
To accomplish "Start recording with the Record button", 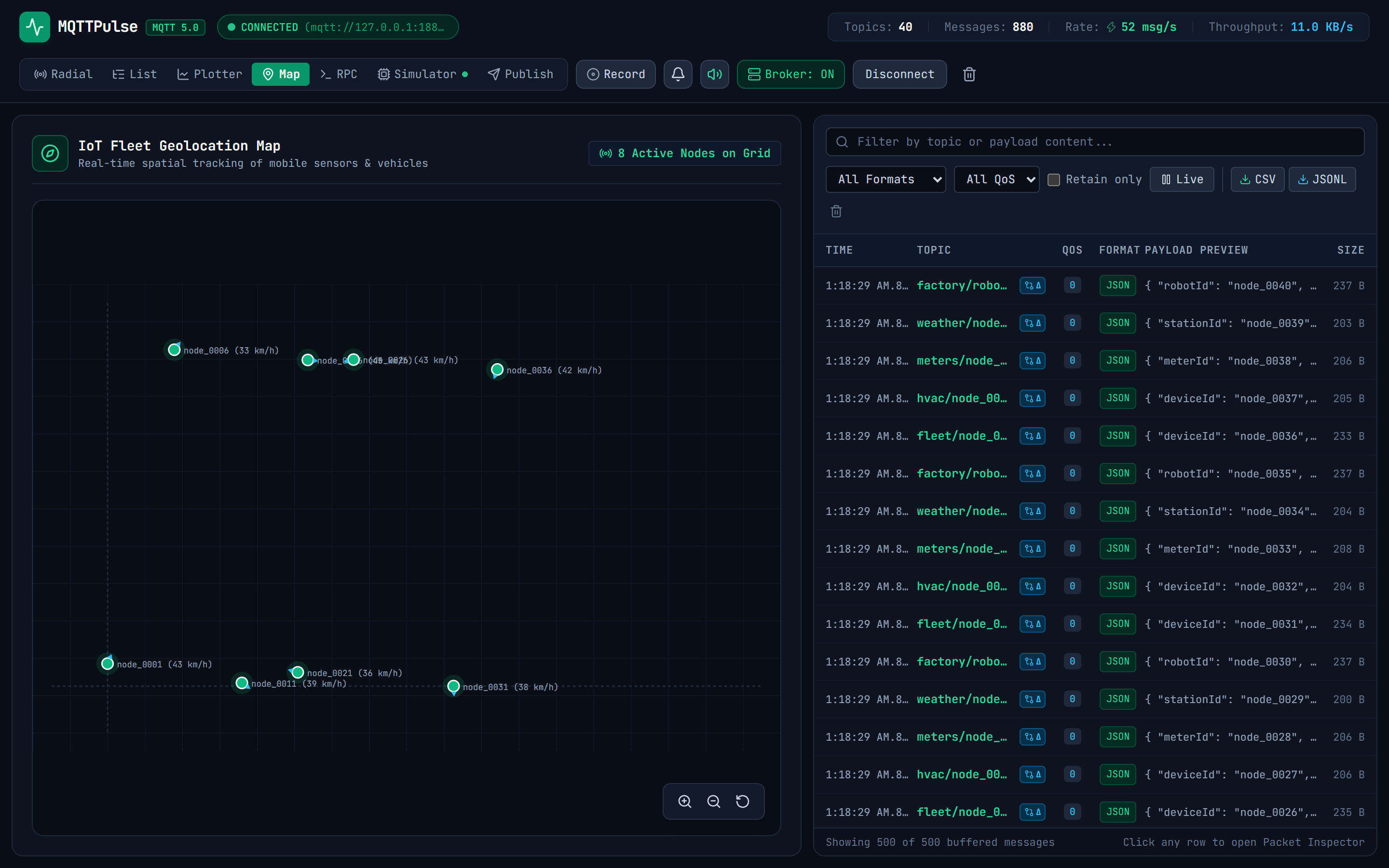I will (616, 74).
